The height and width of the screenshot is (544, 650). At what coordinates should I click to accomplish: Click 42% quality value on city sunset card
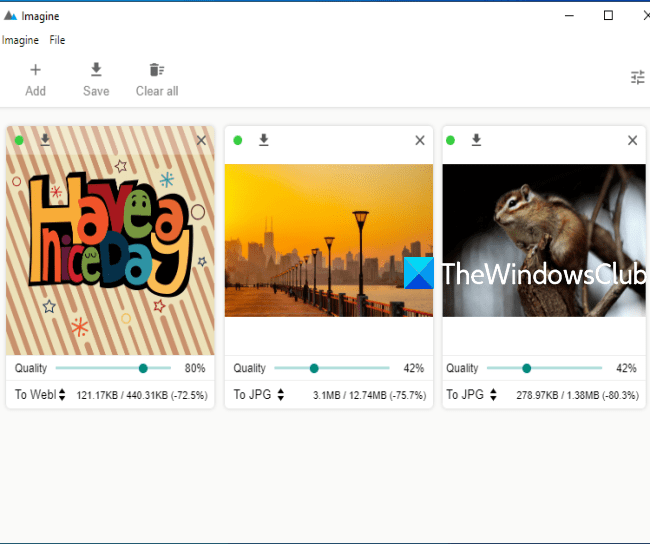point(414,368)
